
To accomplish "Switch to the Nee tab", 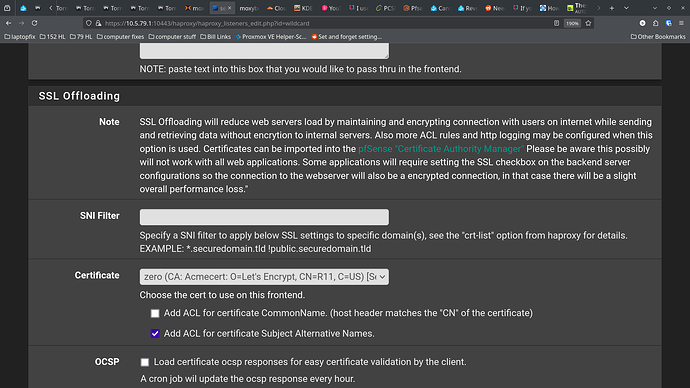I will (x=495, y=8).
